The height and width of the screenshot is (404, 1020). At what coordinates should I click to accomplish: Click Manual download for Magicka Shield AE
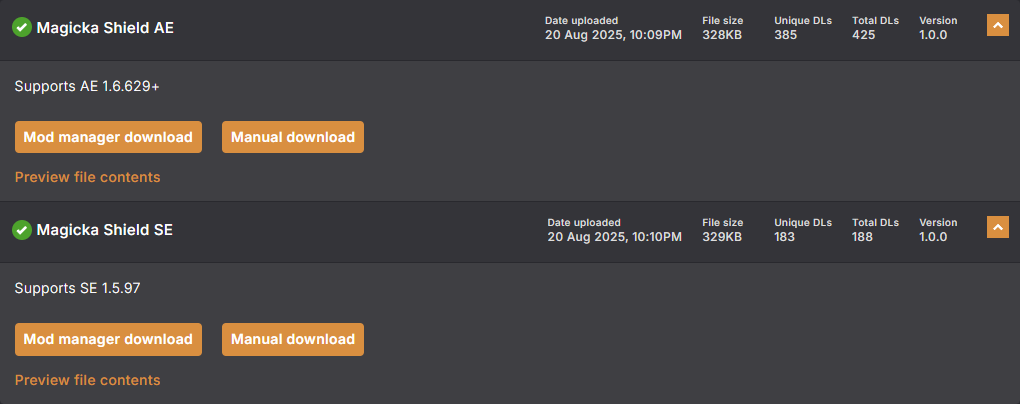pyautogui.click(x=293, y=137)
